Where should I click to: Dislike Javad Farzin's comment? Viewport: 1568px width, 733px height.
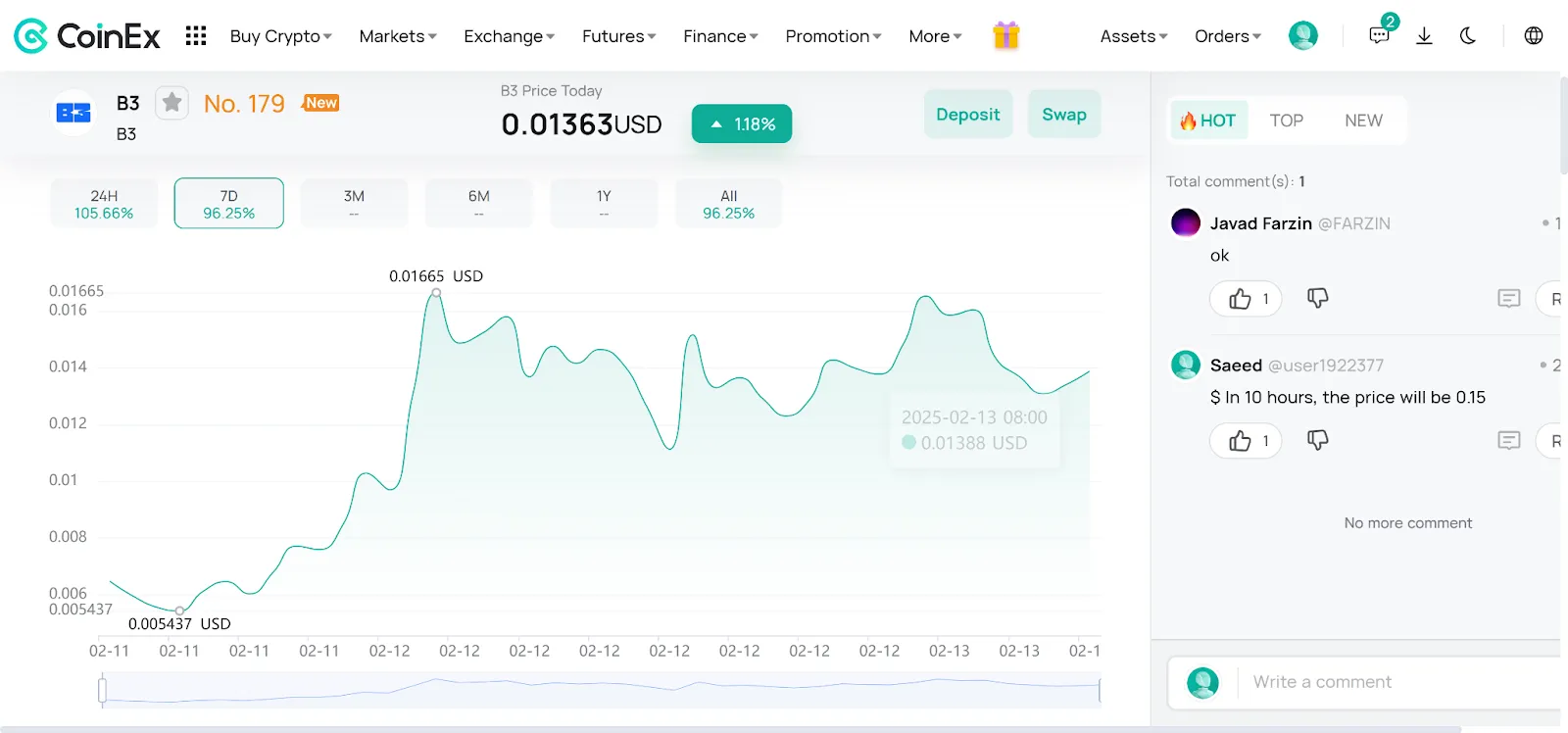(1317, 298)
